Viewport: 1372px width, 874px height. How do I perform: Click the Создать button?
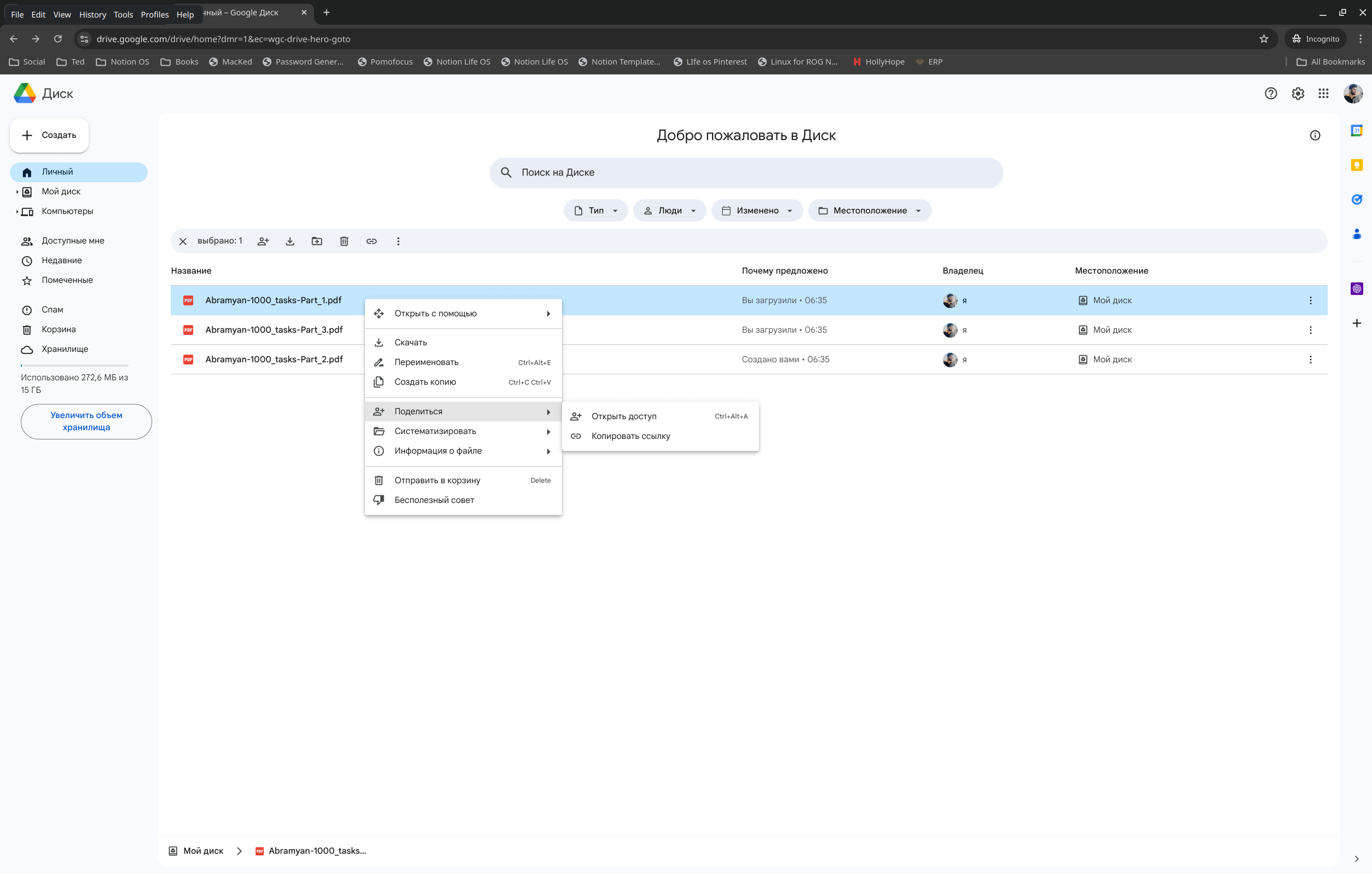[50, 135]
